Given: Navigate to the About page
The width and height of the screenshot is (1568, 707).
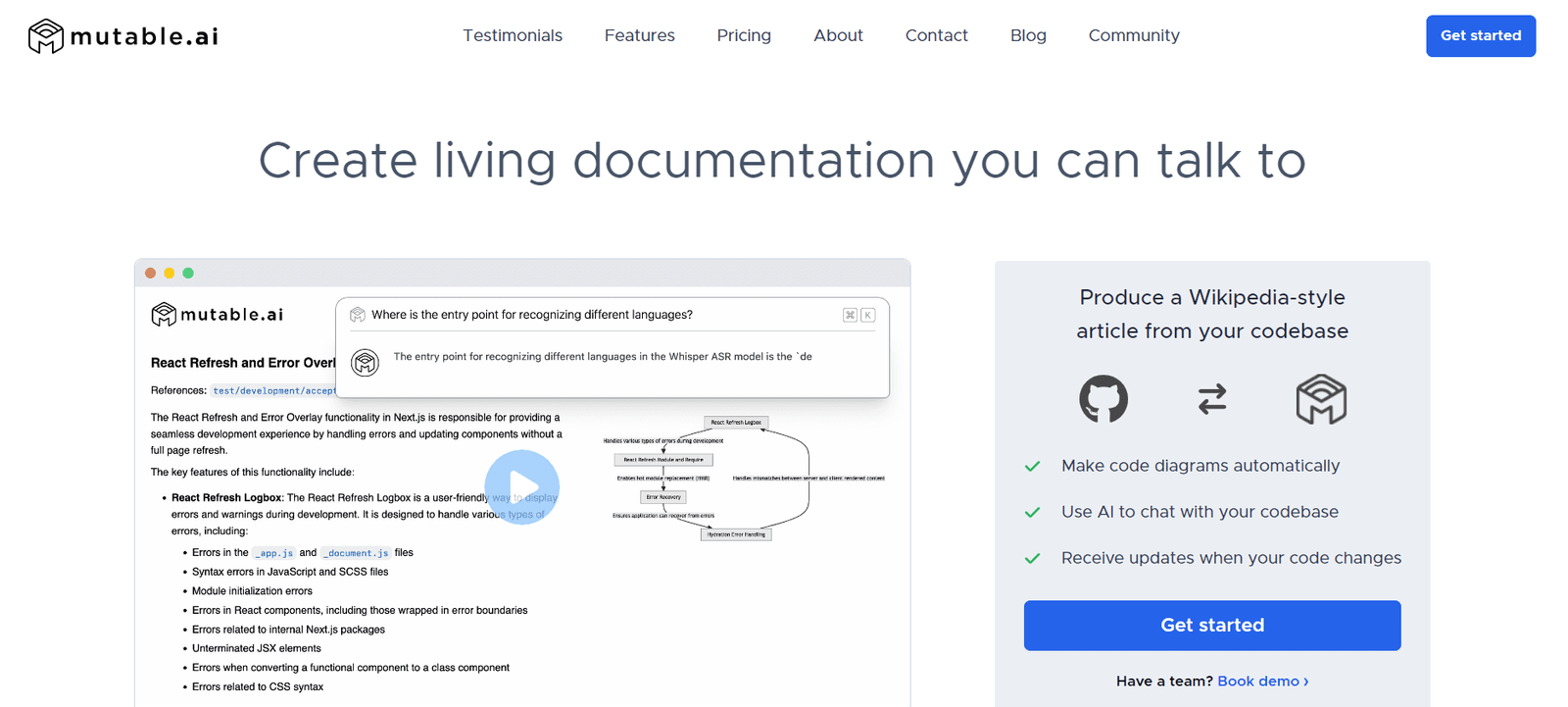Looking at the screenshot, I should (x=838, y=35).
